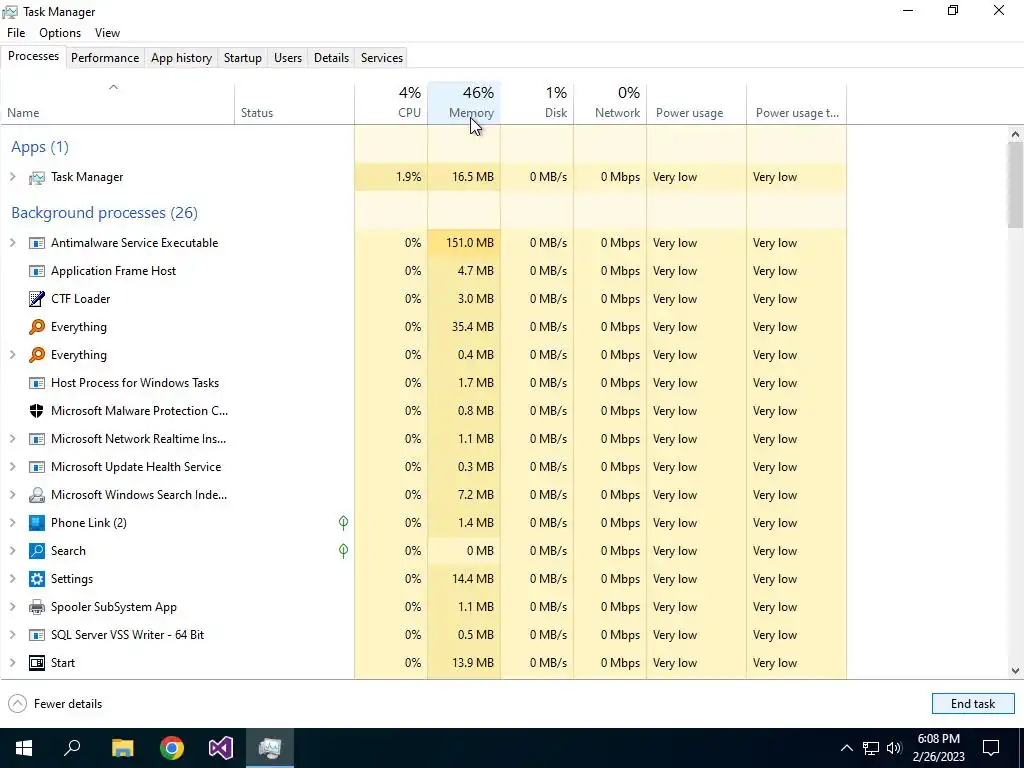Sort processes by CPU column
This screenshot has width=1024, height=768.
click(391, 103)
